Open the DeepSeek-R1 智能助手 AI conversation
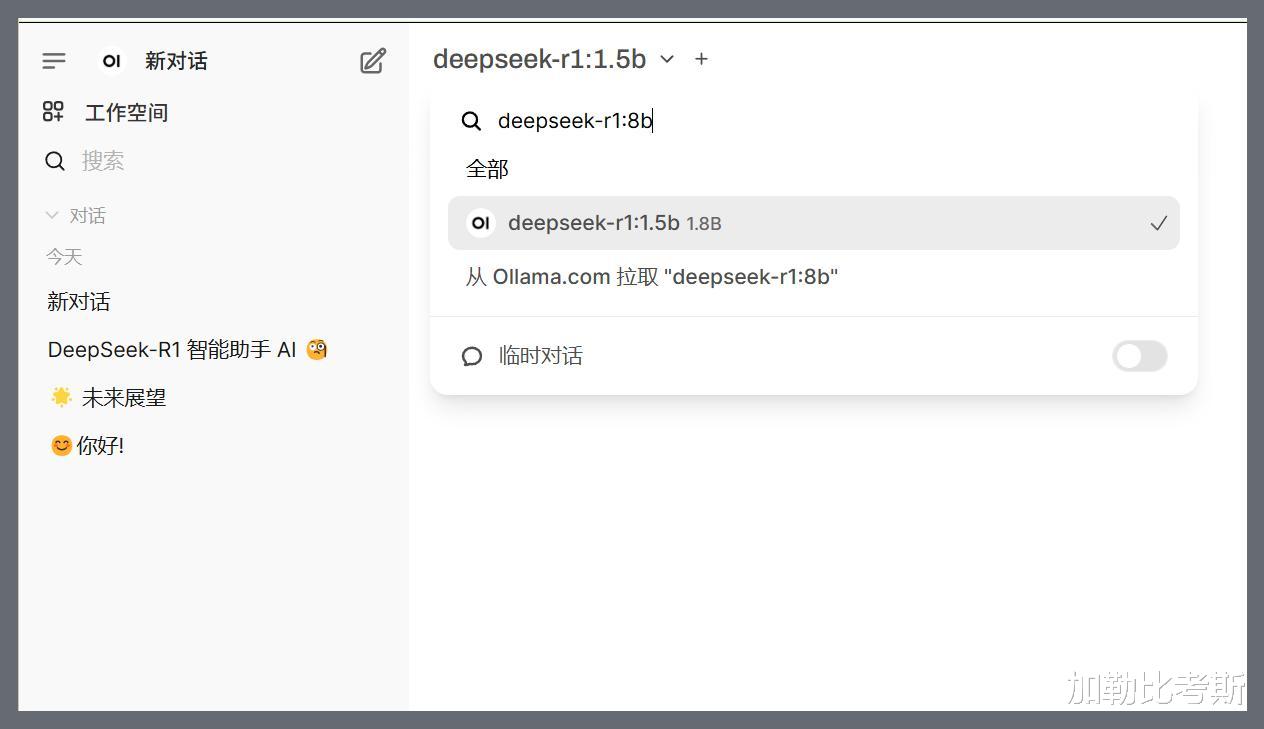This screenshot has width=1264, height=729. click(x=172, y=349)
